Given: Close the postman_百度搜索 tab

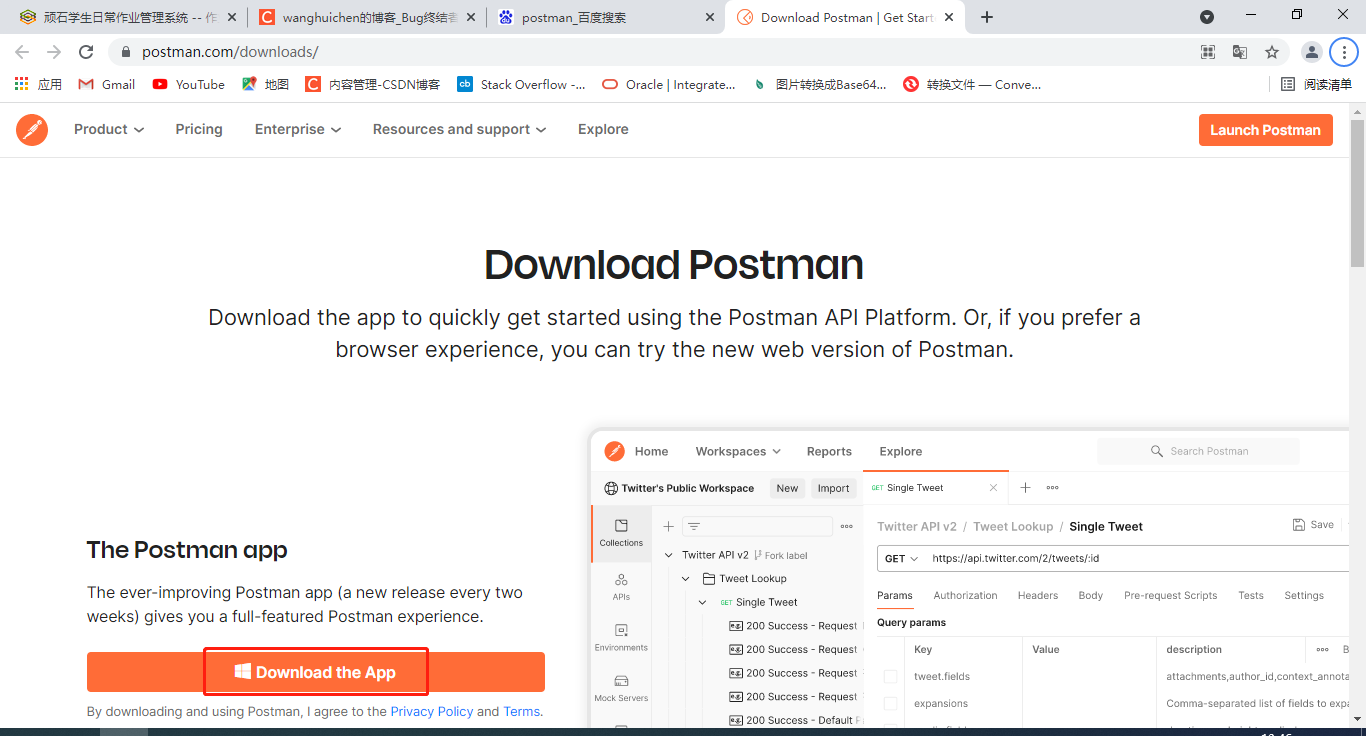Looking at the screenshot, I should (710, 17).
